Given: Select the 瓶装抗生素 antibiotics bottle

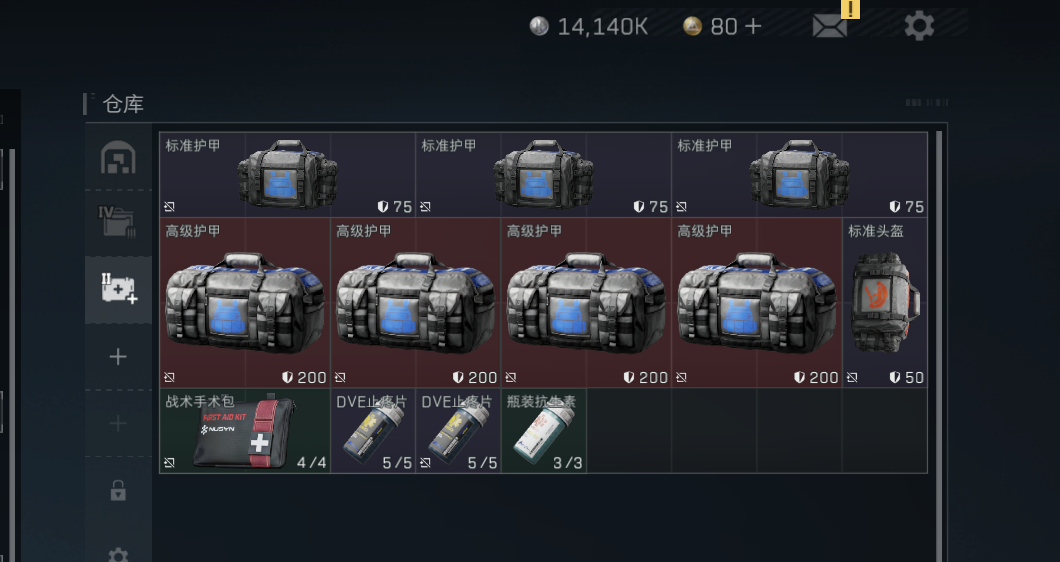Looking at the screenshot, I should pos(544,431).
